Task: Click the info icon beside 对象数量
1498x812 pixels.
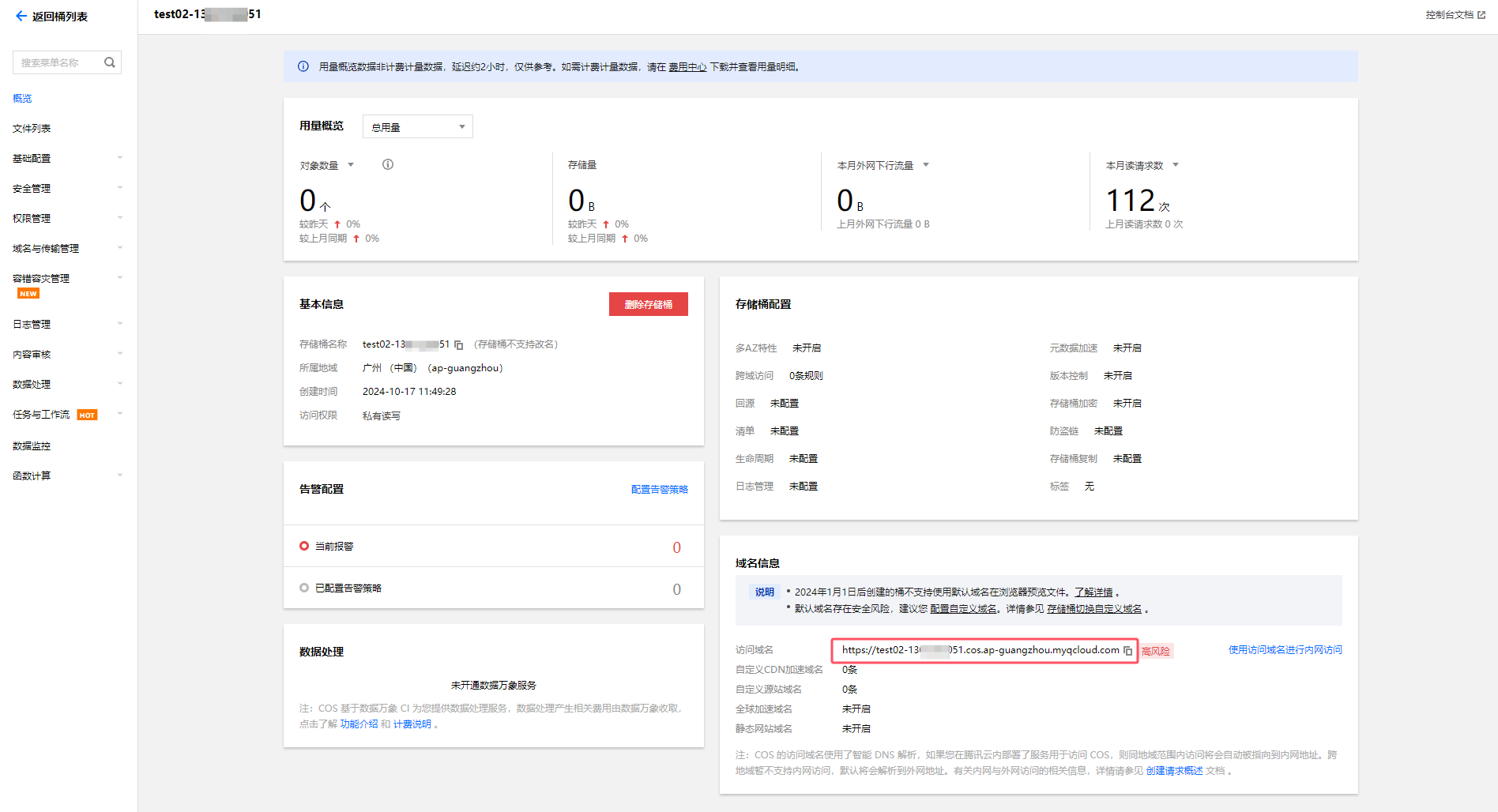Action: (388, 165)
